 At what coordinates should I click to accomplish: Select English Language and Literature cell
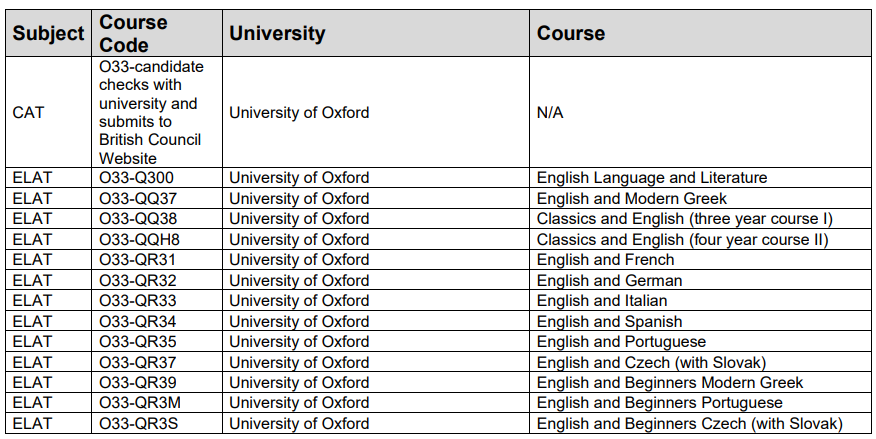[x=700, y=178]
